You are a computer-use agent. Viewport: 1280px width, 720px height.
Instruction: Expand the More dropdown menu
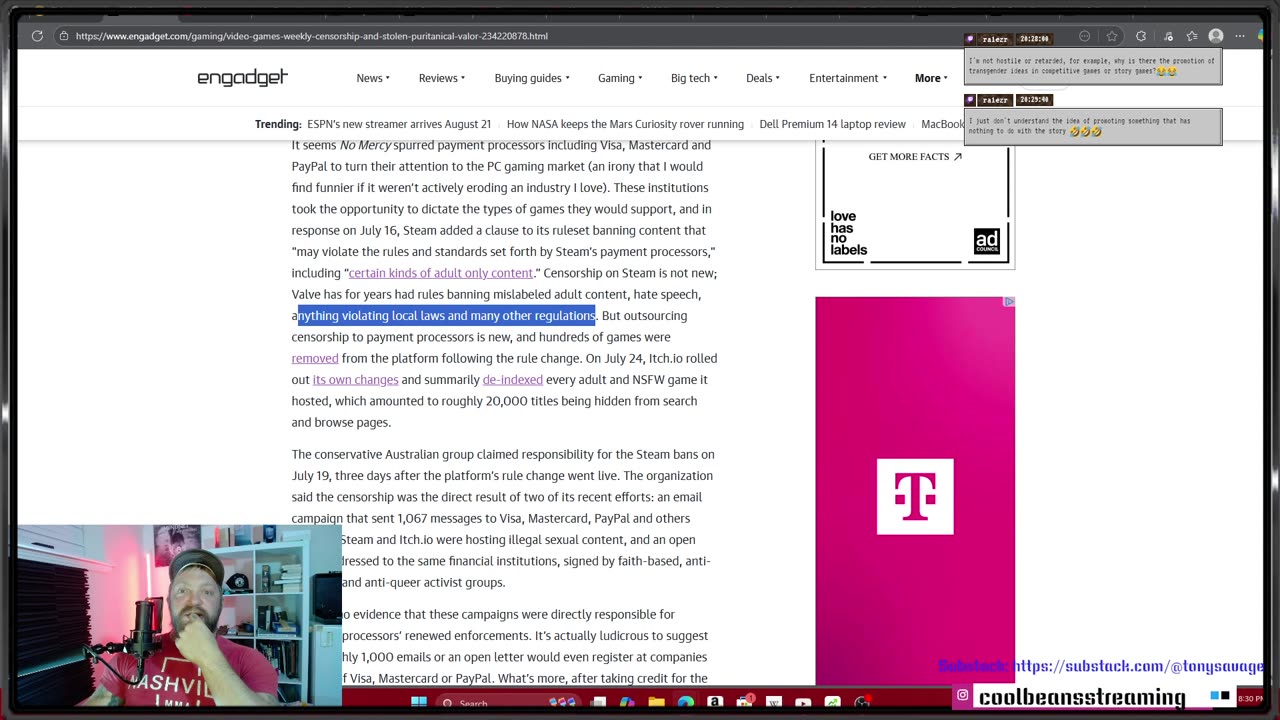[x=931, y=78]
